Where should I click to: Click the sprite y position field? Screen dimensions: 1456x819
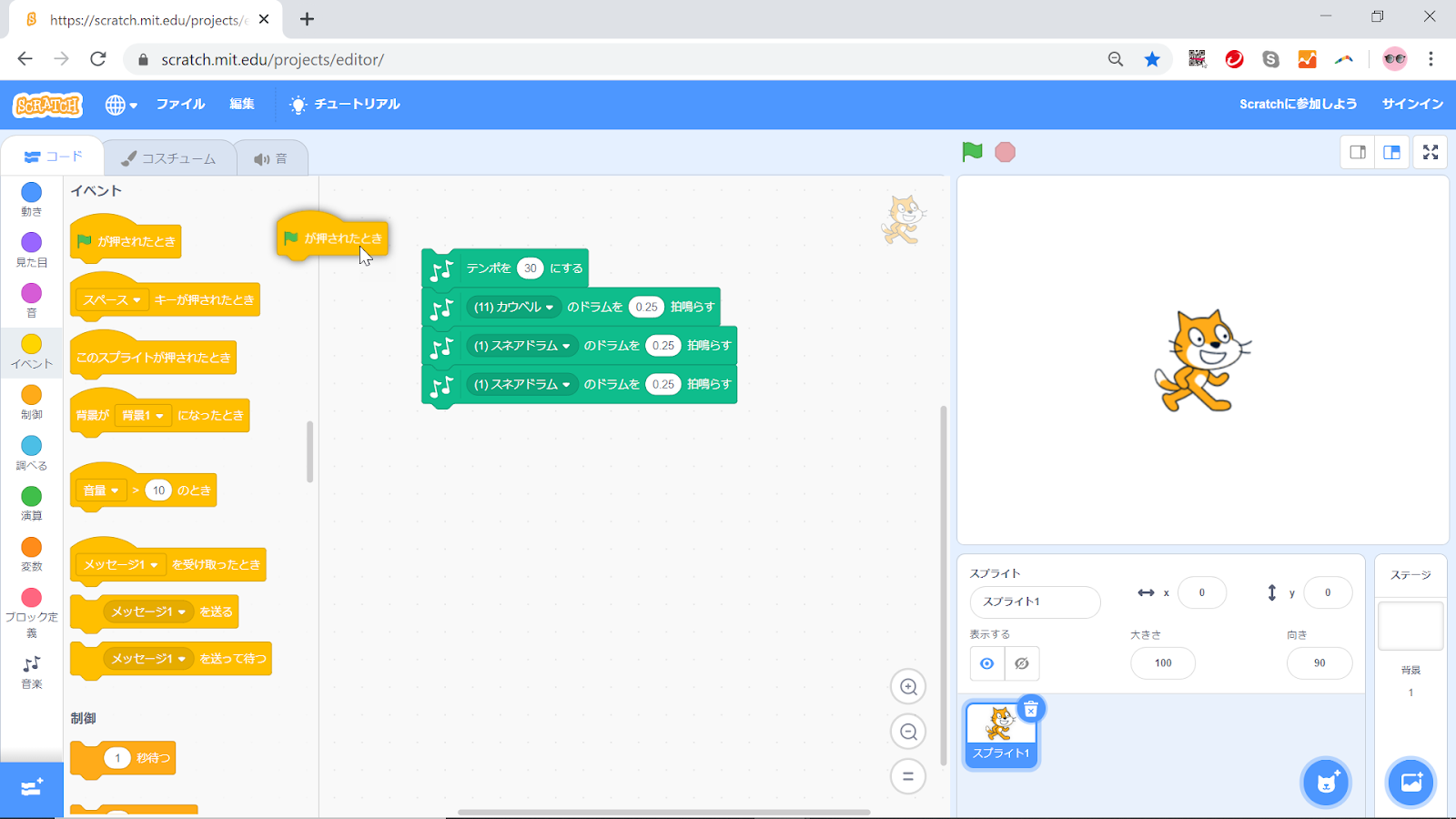(x=1328, y=593)
